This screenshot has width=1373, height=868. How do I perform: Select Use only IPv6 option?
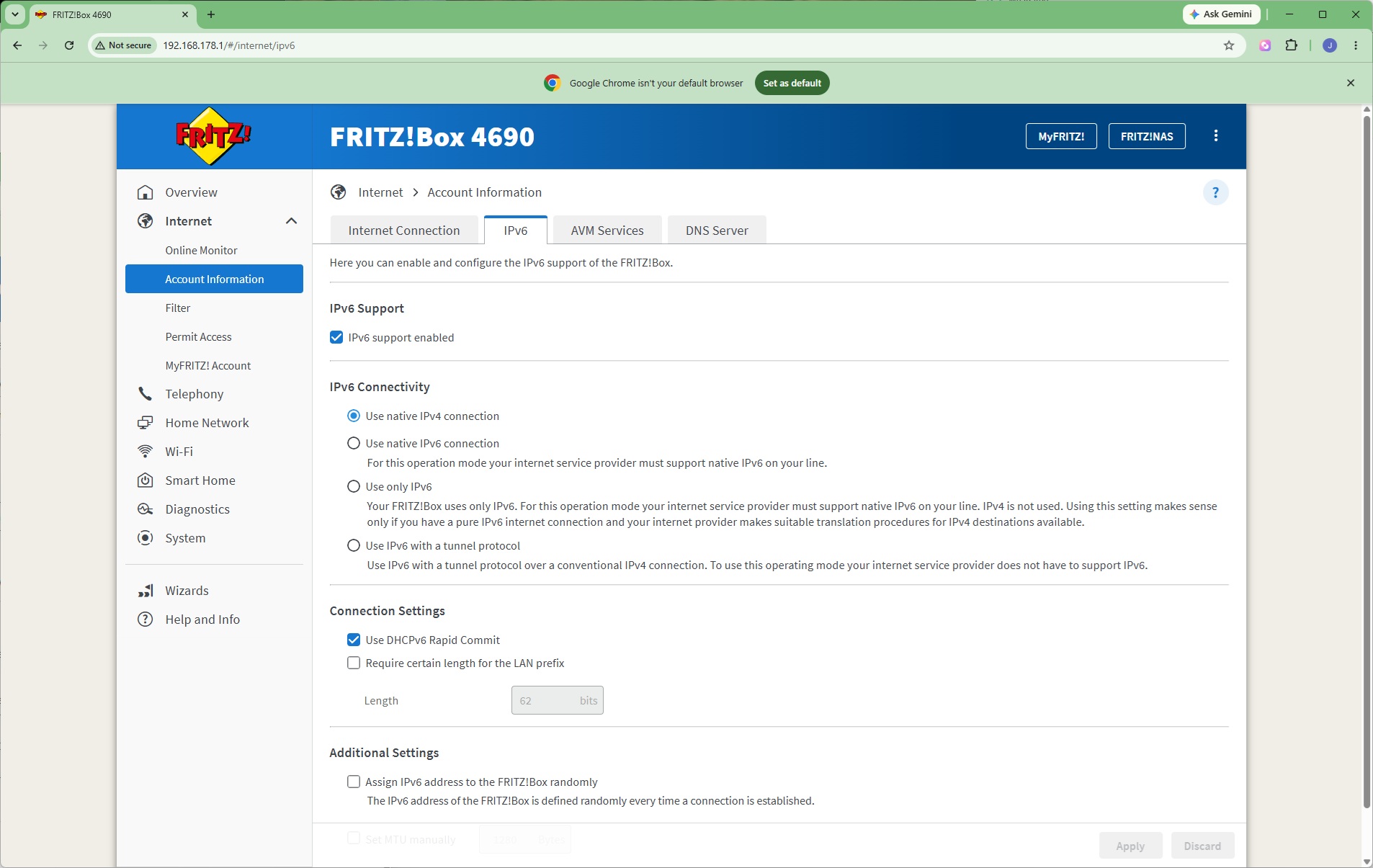(354, 486)
